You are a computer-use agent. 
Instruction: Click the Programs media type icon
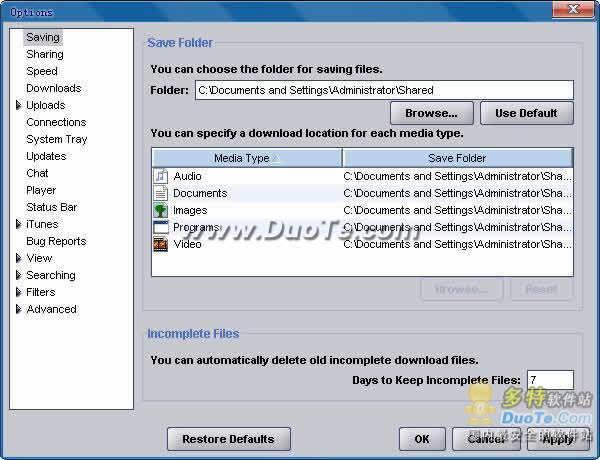[x=160, y=227]
